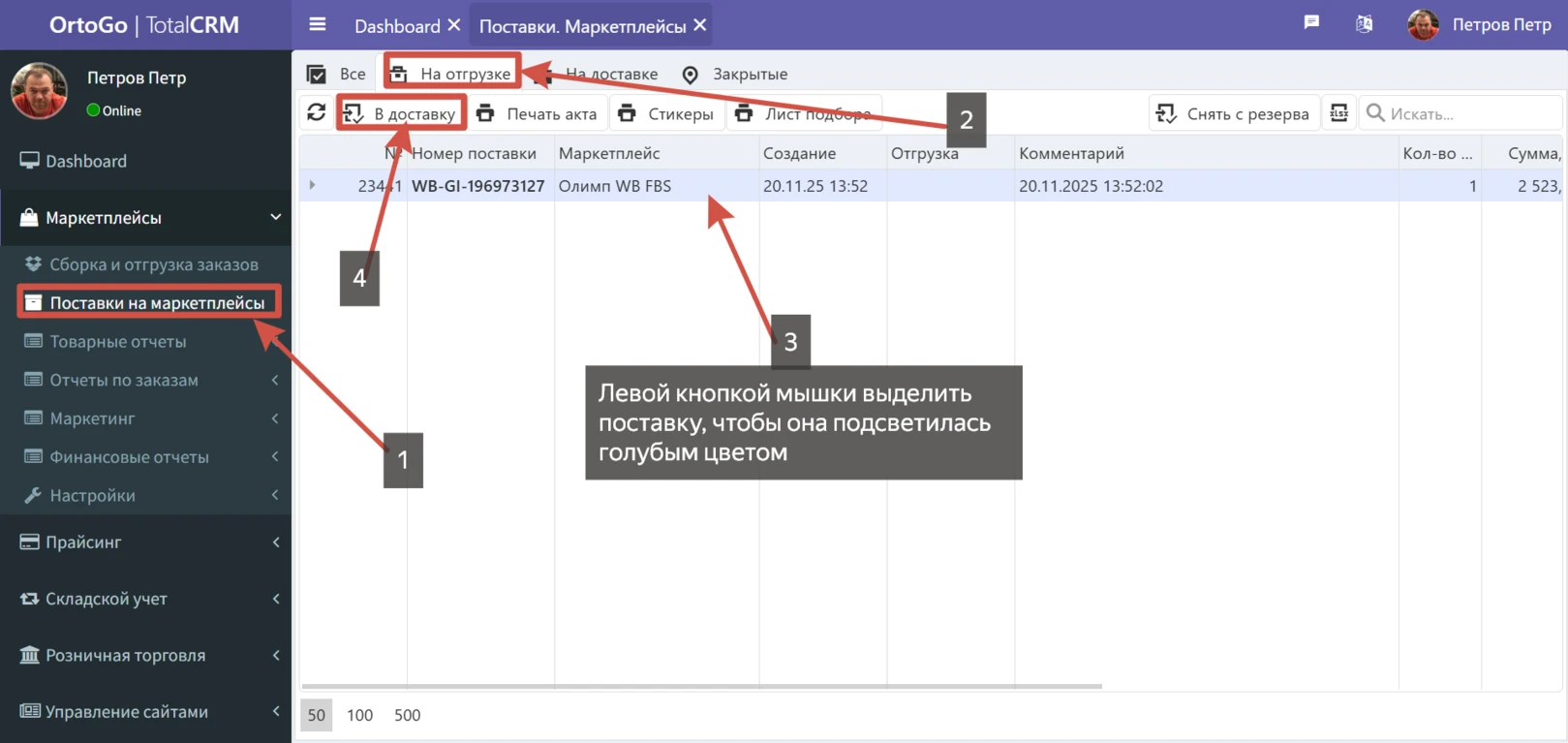Viewport: 1568px width, 743px height.
Task: Set page size to 100 rows
Action: (x=359, y=715)
